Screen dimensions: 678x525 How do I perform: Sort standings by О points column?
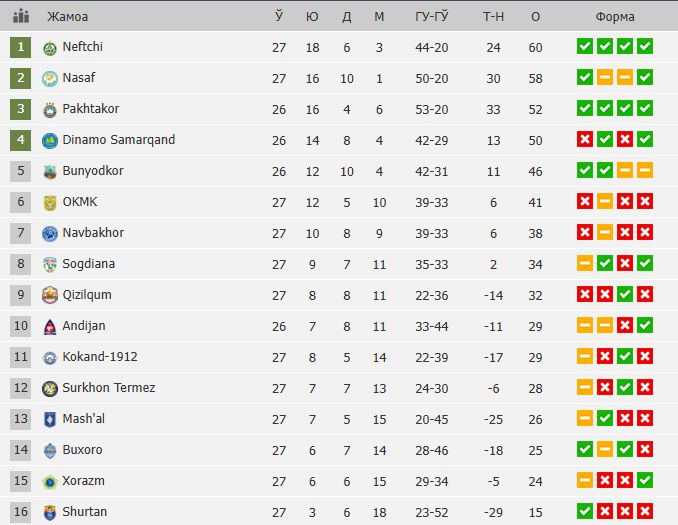pyautogui.click(x=536, y=17)
